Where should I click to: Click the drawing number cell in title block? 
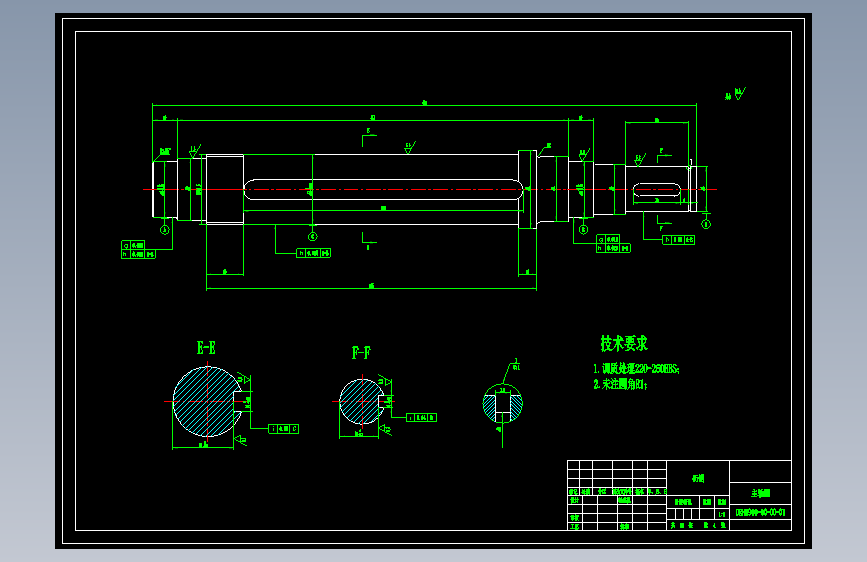(760, 512)
